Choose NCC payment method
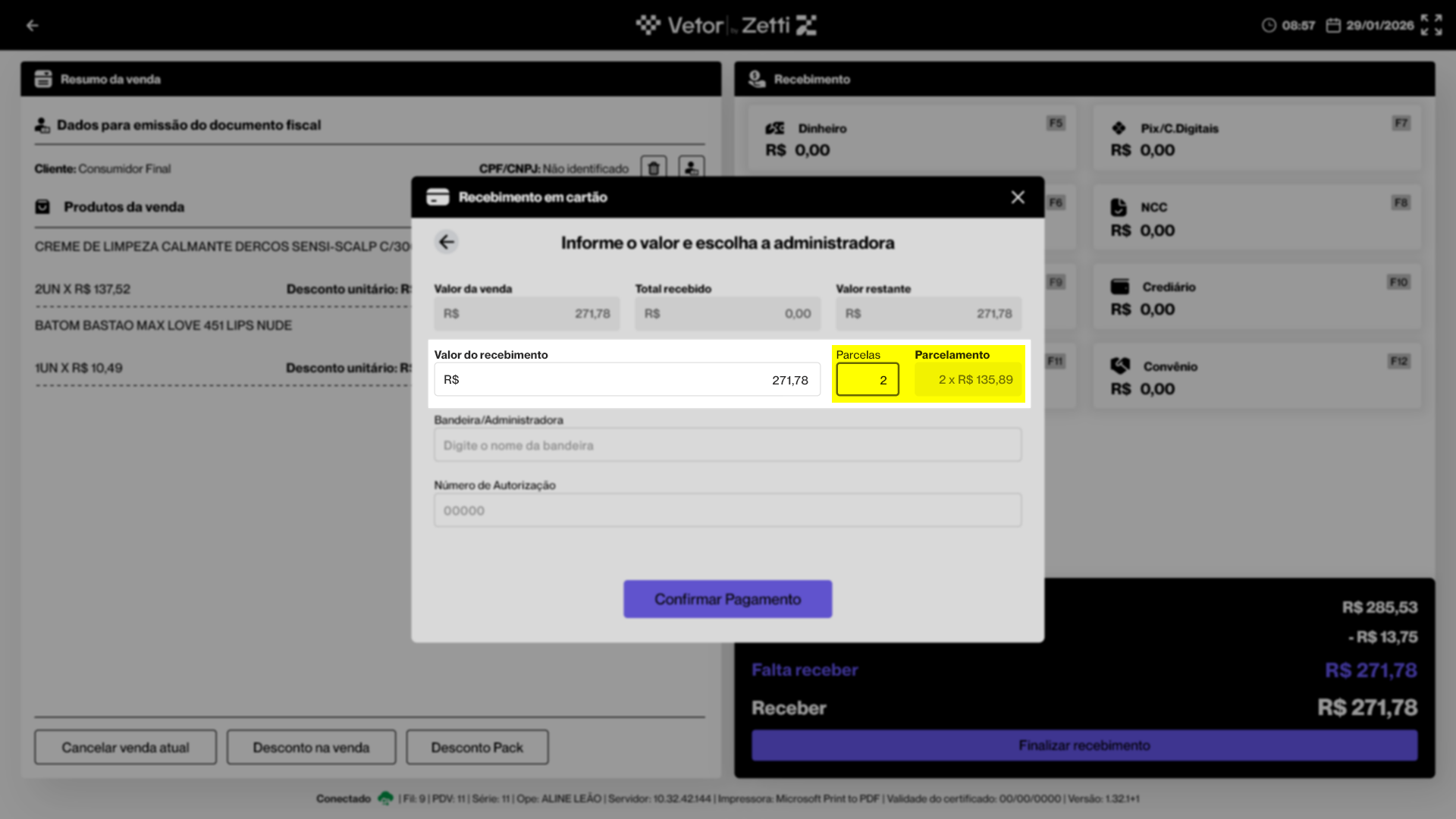This screenshot has height=819, width=1456. [1256, 218]
